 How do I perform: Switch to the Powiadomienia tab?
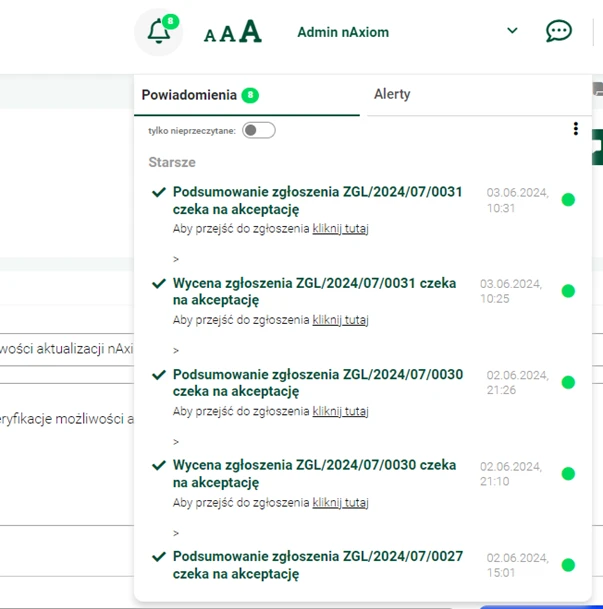tap(190, 95)
